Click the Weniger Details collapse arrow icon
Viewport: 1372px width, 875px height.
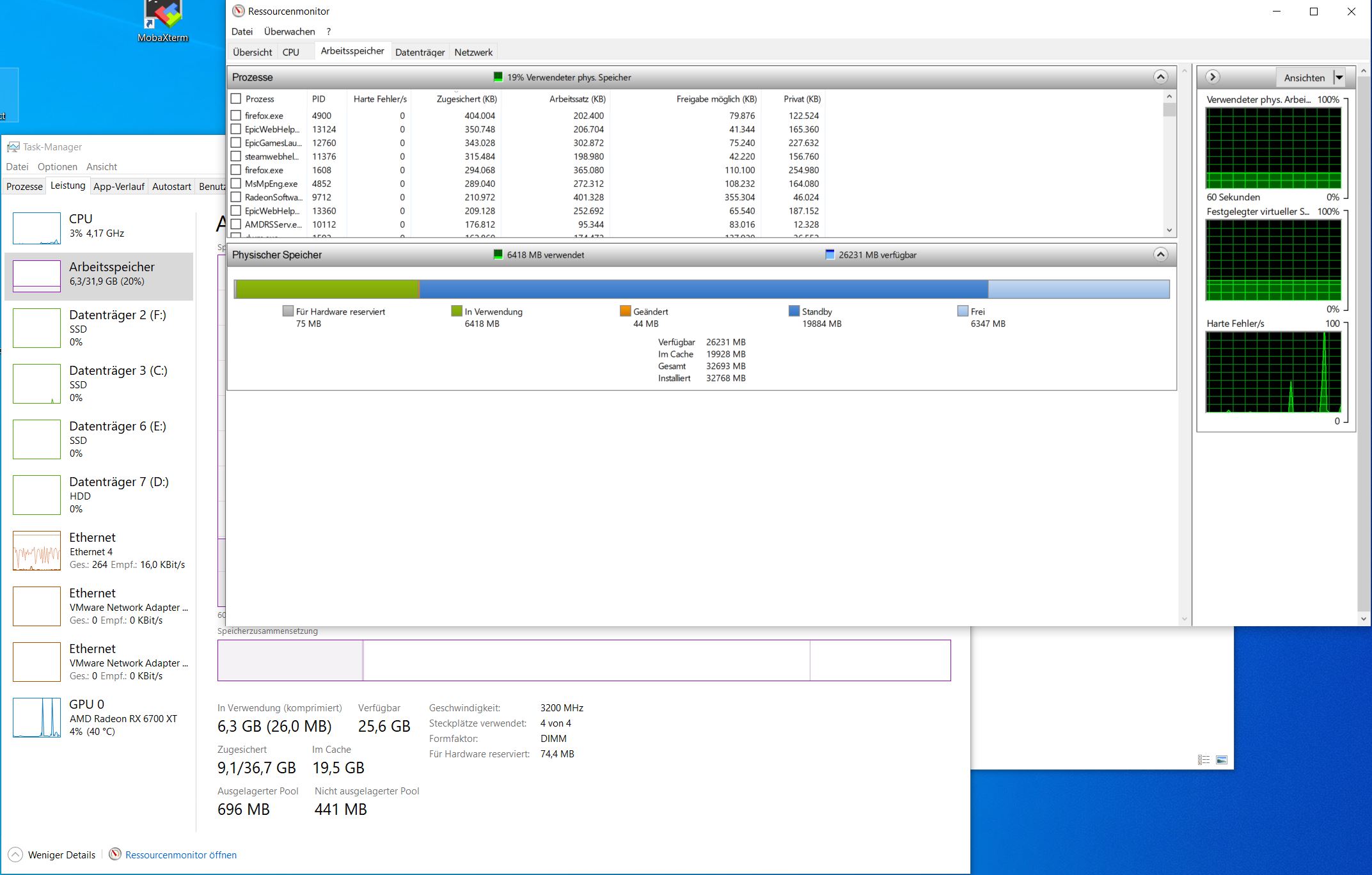click(15, 855)
